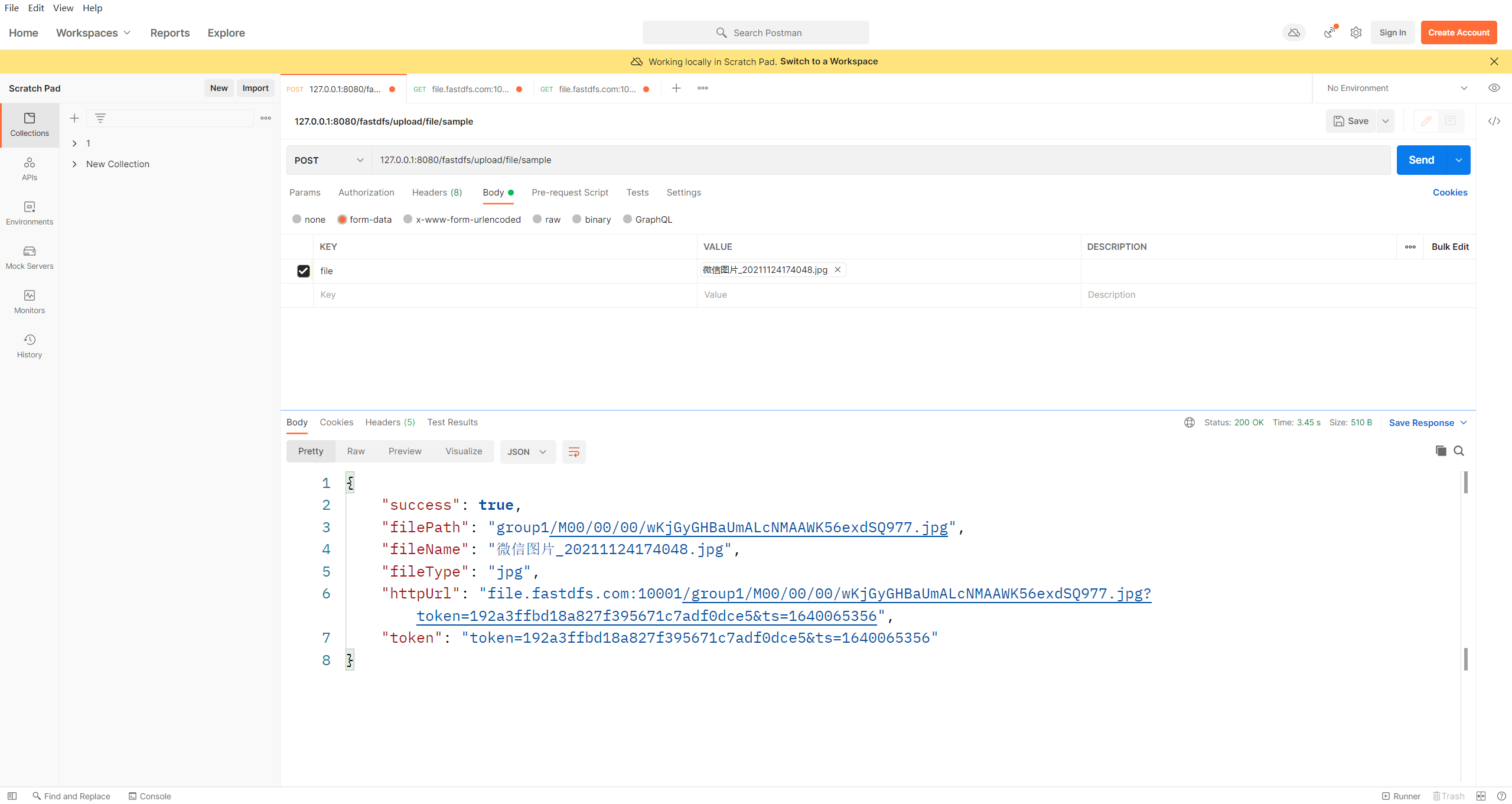The image size is (1512, 804).
Task: Click the search response magnifier icon
Action: coord(1459,451)
